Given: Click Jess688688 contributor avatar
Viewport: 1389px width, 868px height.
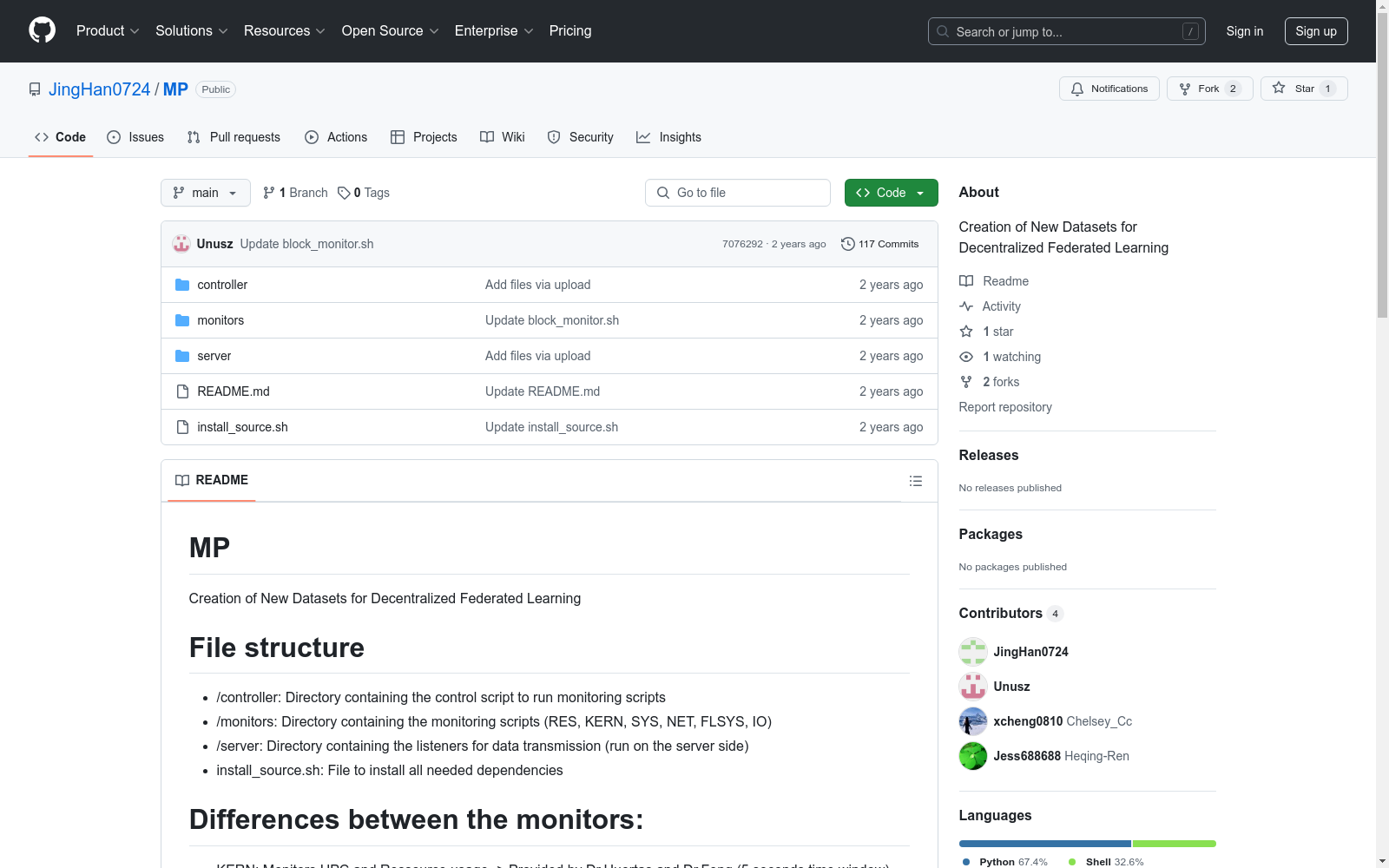Looking at the screenshot, I should click(973, 756).
